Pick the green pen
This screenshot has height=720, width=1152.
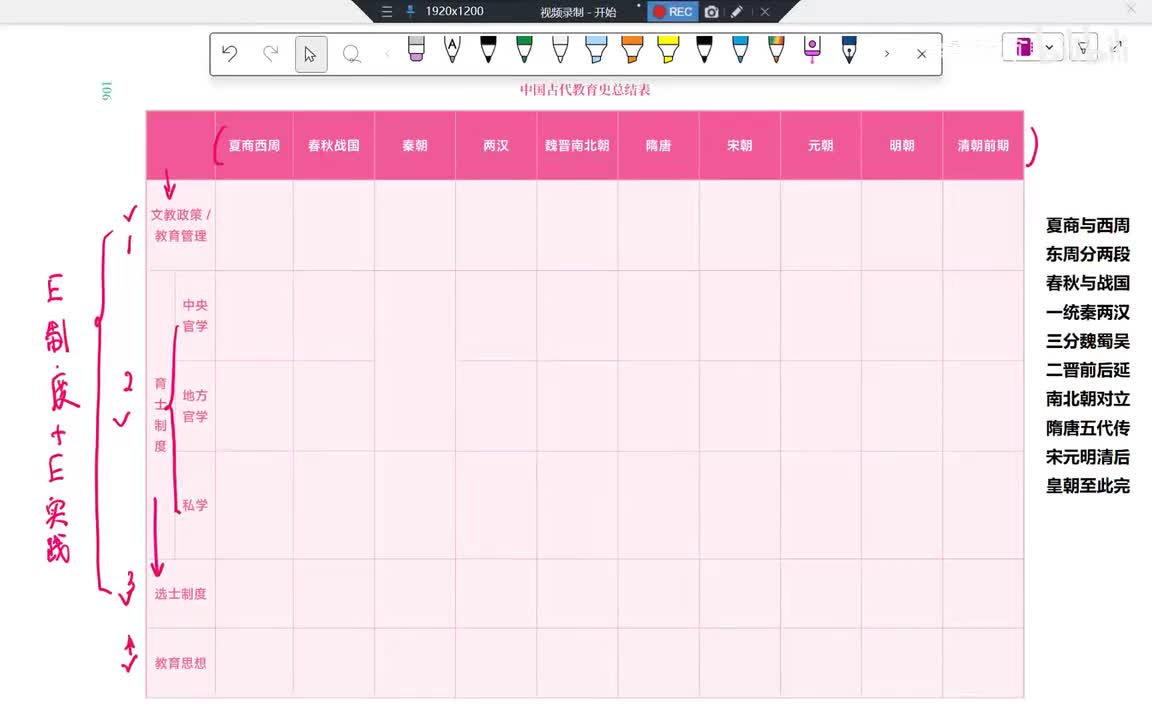tap(524, 49)
